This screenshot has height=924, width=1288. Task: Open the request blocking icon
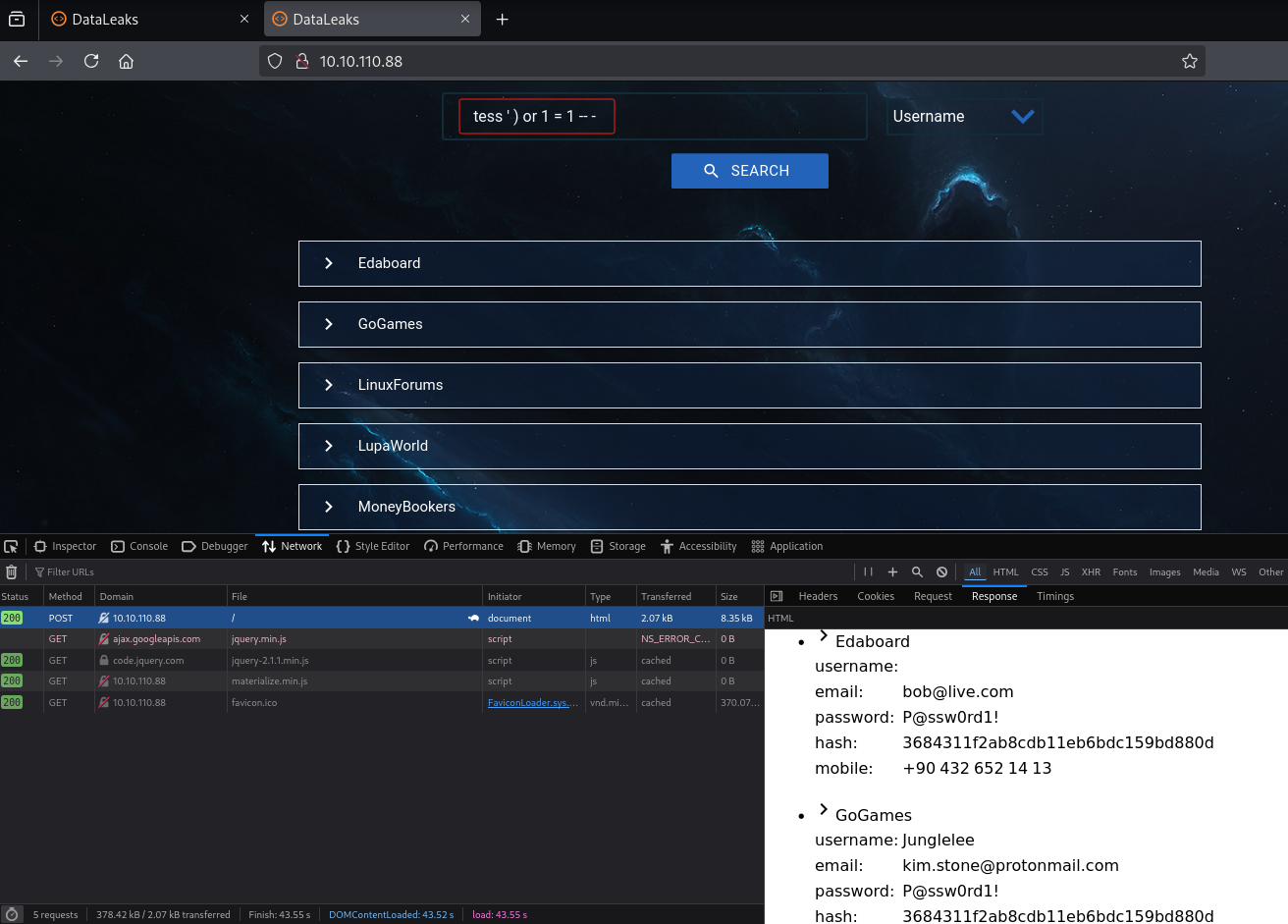tap(941, 571)
